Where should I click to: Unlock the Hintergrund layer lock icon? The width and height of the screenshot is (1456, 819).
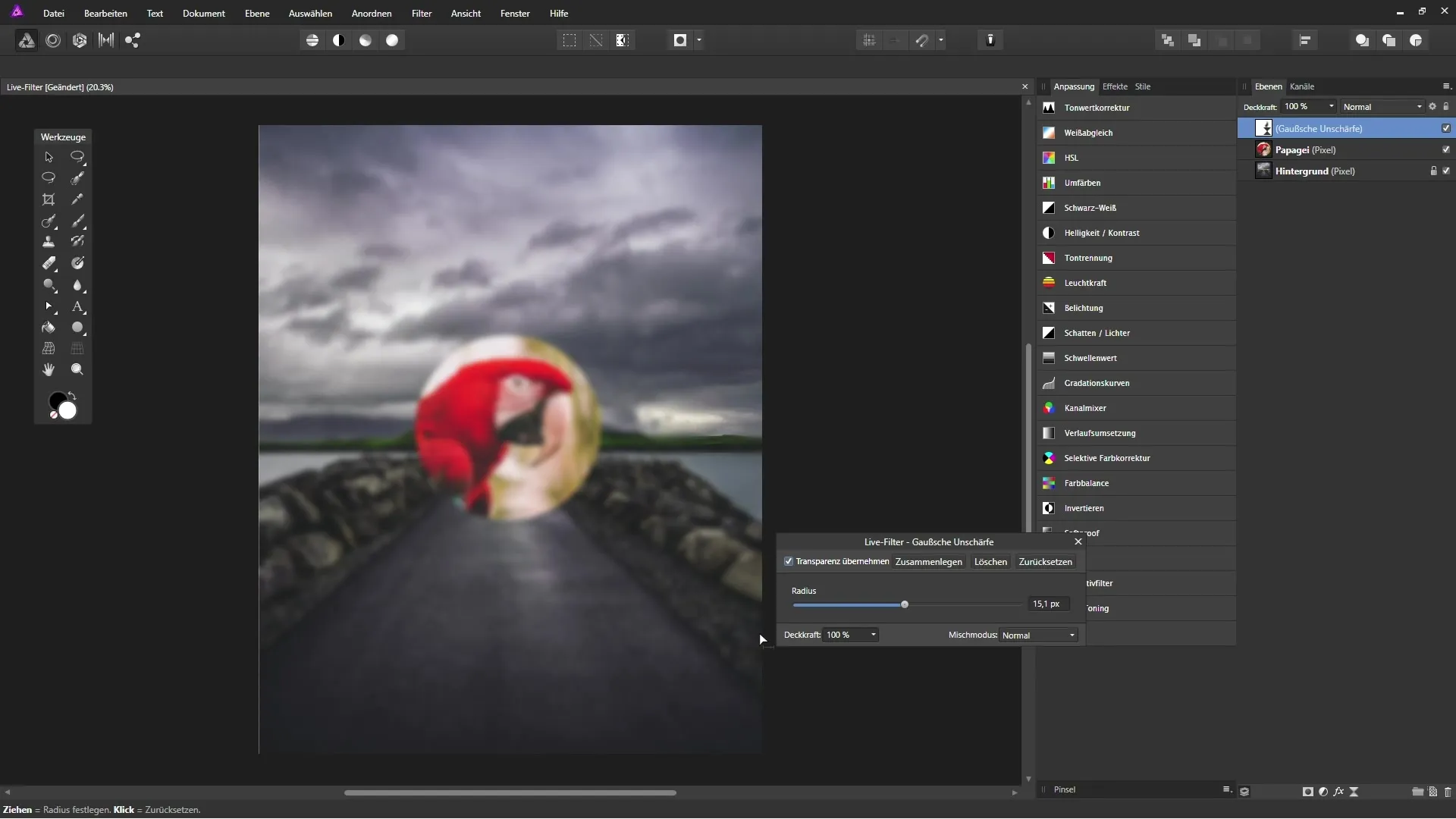click(x=1433, y=171)
